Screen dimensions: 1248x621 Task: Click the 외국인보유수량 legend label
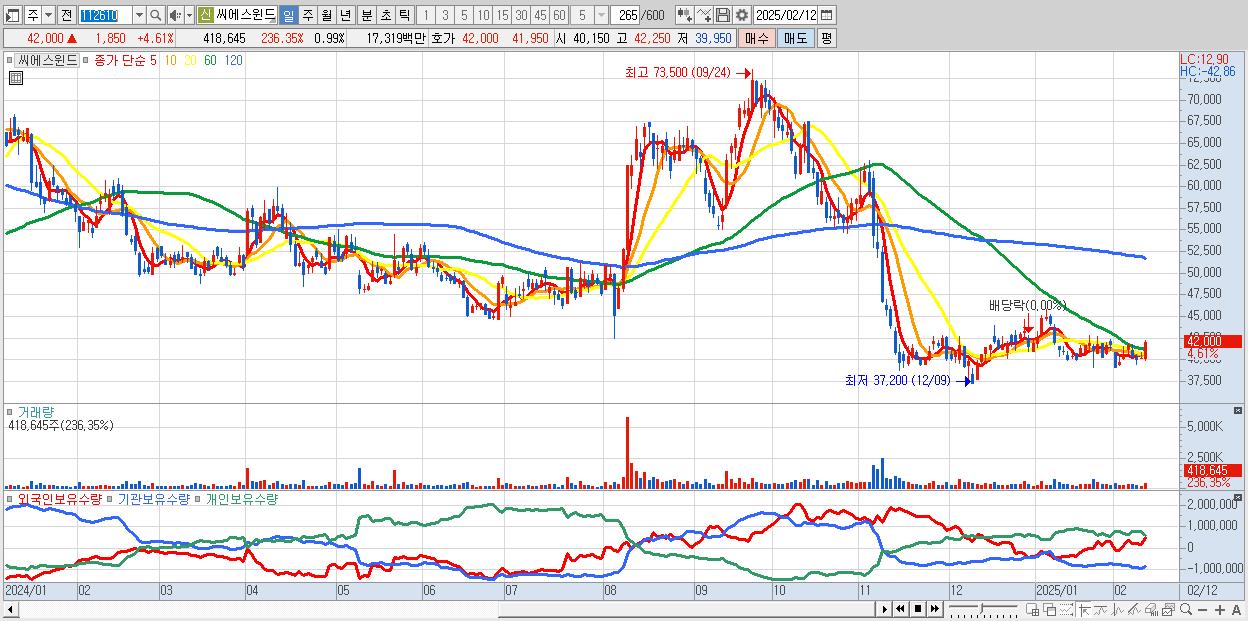point(59,498)
